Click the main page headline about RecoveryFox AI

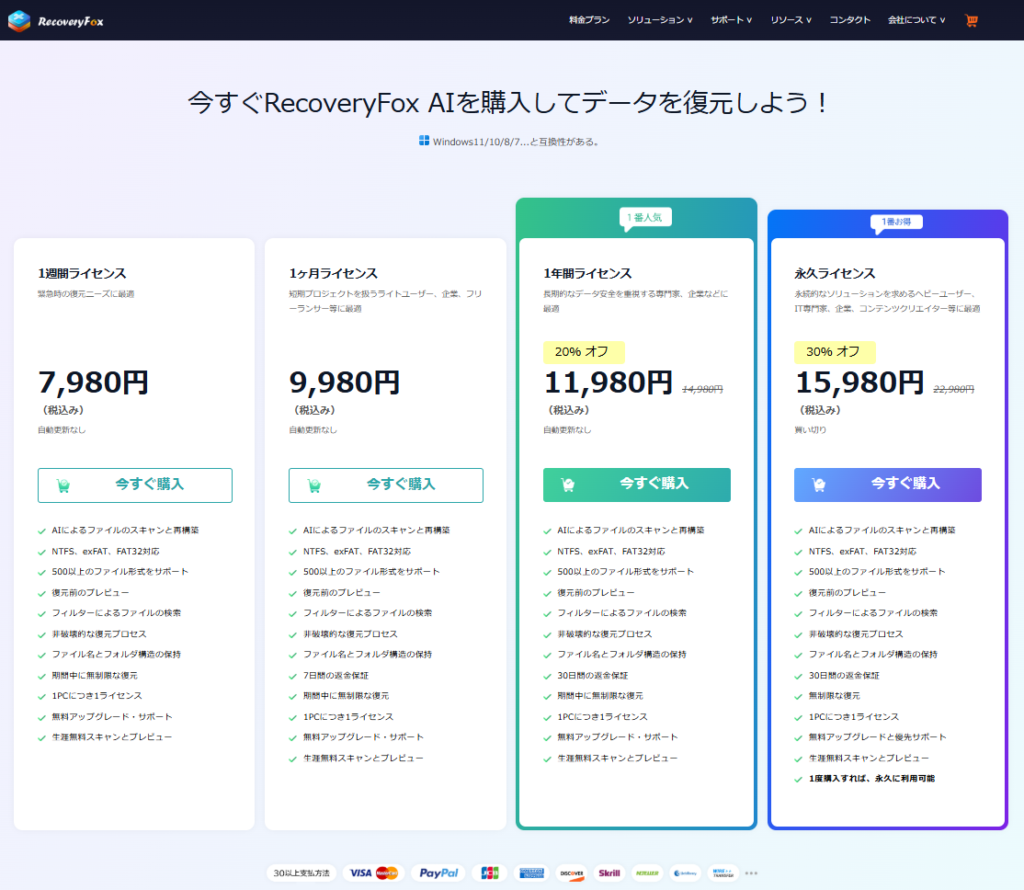pyautogui.click(x=509, y=103)
